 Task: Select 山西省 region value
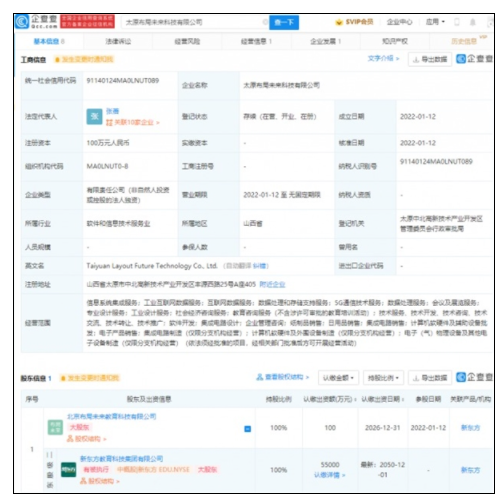coord(253,223)
